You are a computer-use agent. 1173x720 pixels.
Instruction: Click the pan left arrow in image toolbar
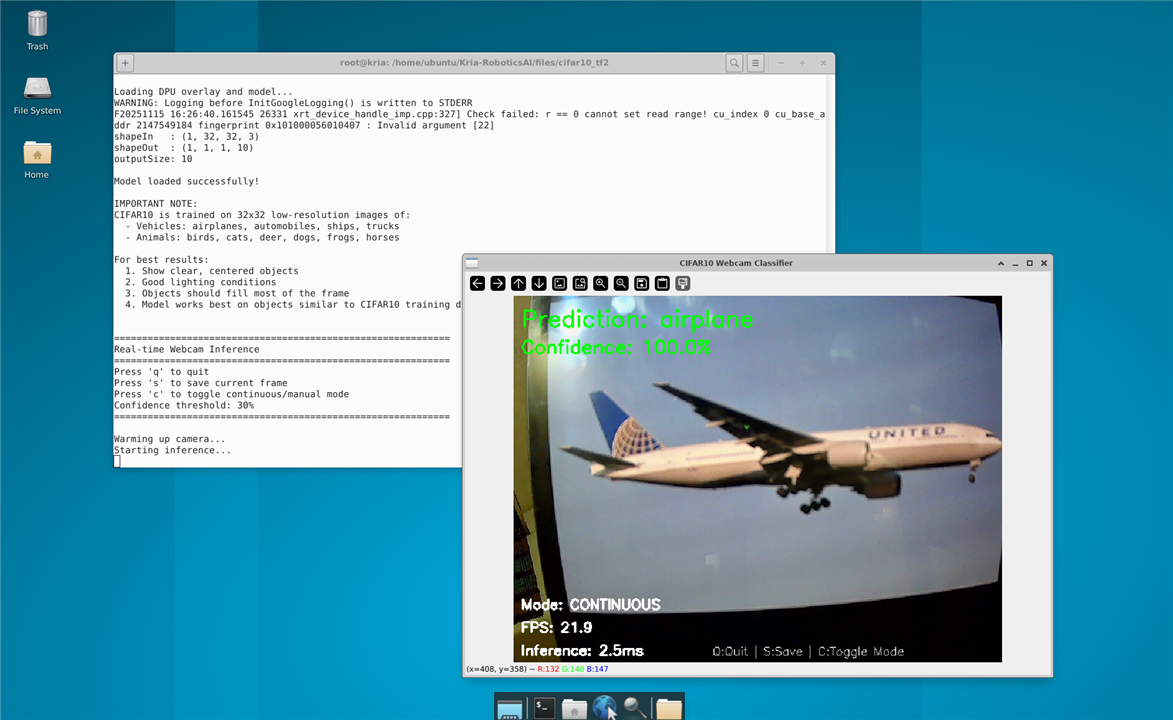478,284
